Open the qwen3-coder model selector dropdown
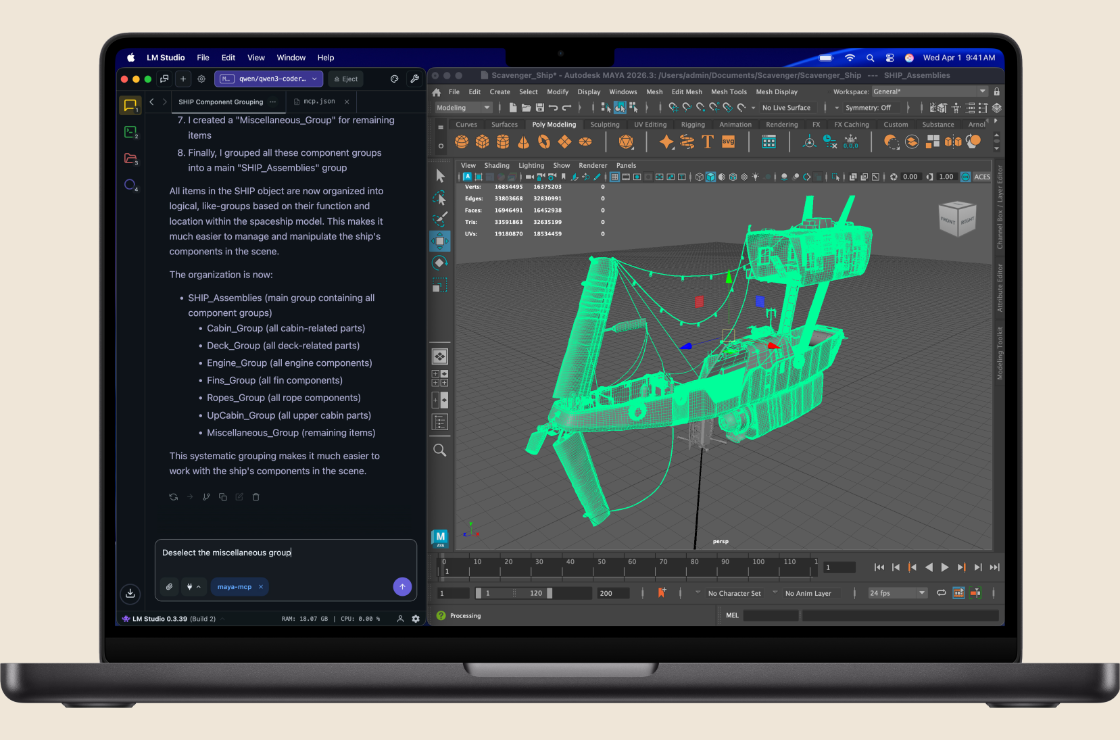1120x740 pixels. 269,78
